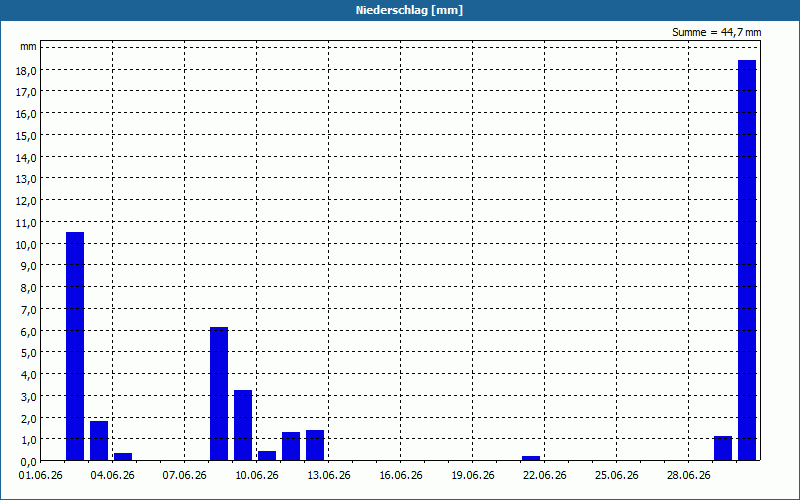Click the 14,0 y-axis value
The width and height of the screenshot is (800, 500).
click(x=26, y=157)
